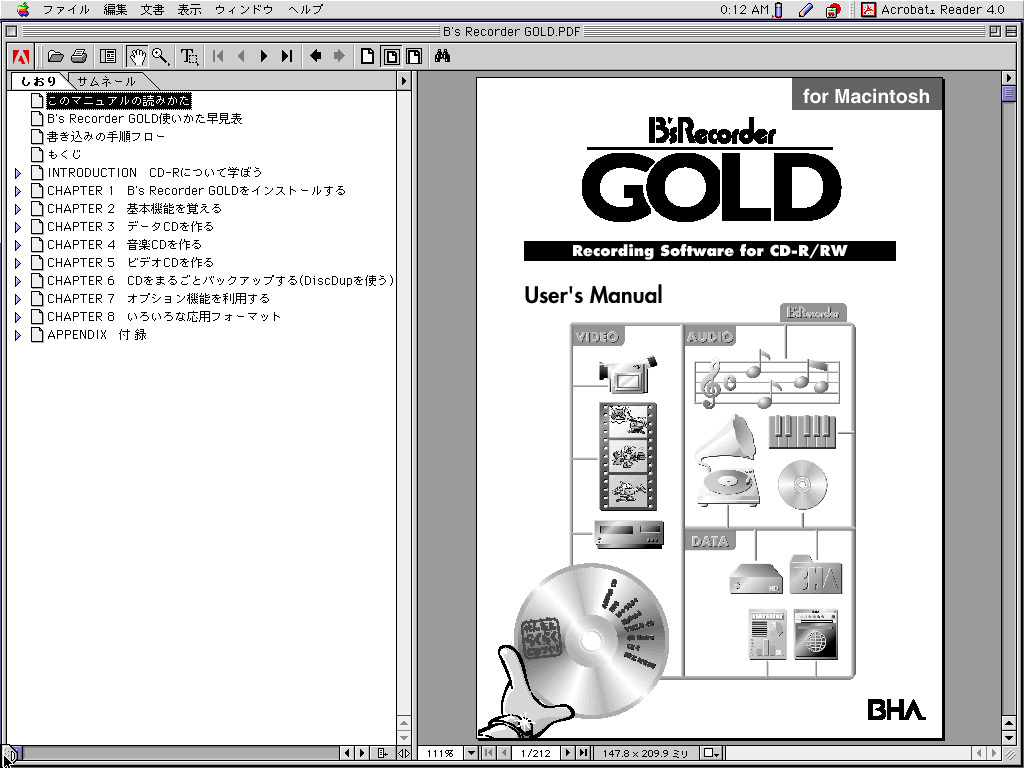Open CHAPTER 4 音楽CDを作る bookmark text
Screen dimensions: 1024x768
(x=125, y=245)
